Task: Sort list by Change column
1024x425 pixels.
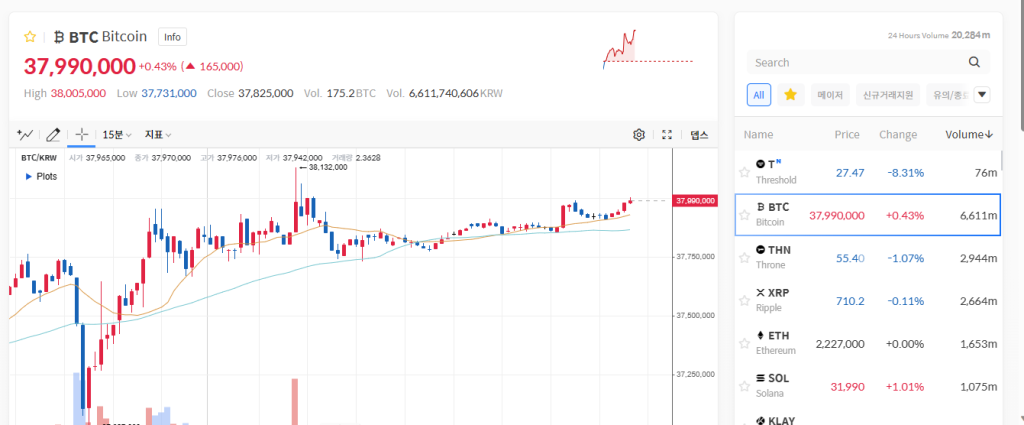Action: 898,134
